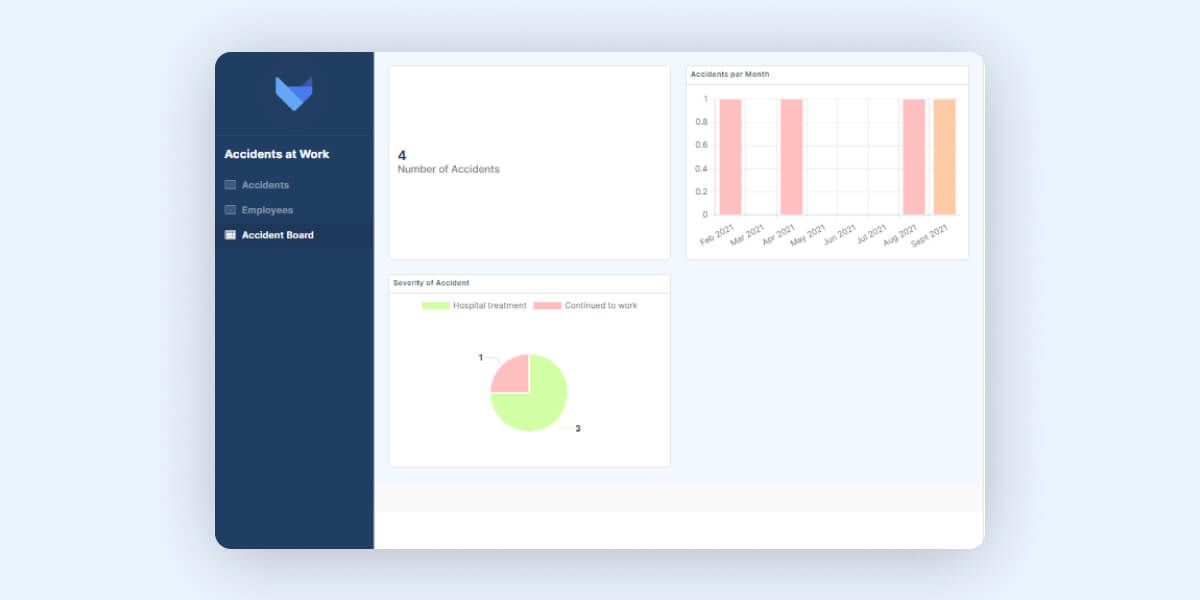
Task: Click the Aug 2021 pink bar
Action: click(x=914, y=157)
